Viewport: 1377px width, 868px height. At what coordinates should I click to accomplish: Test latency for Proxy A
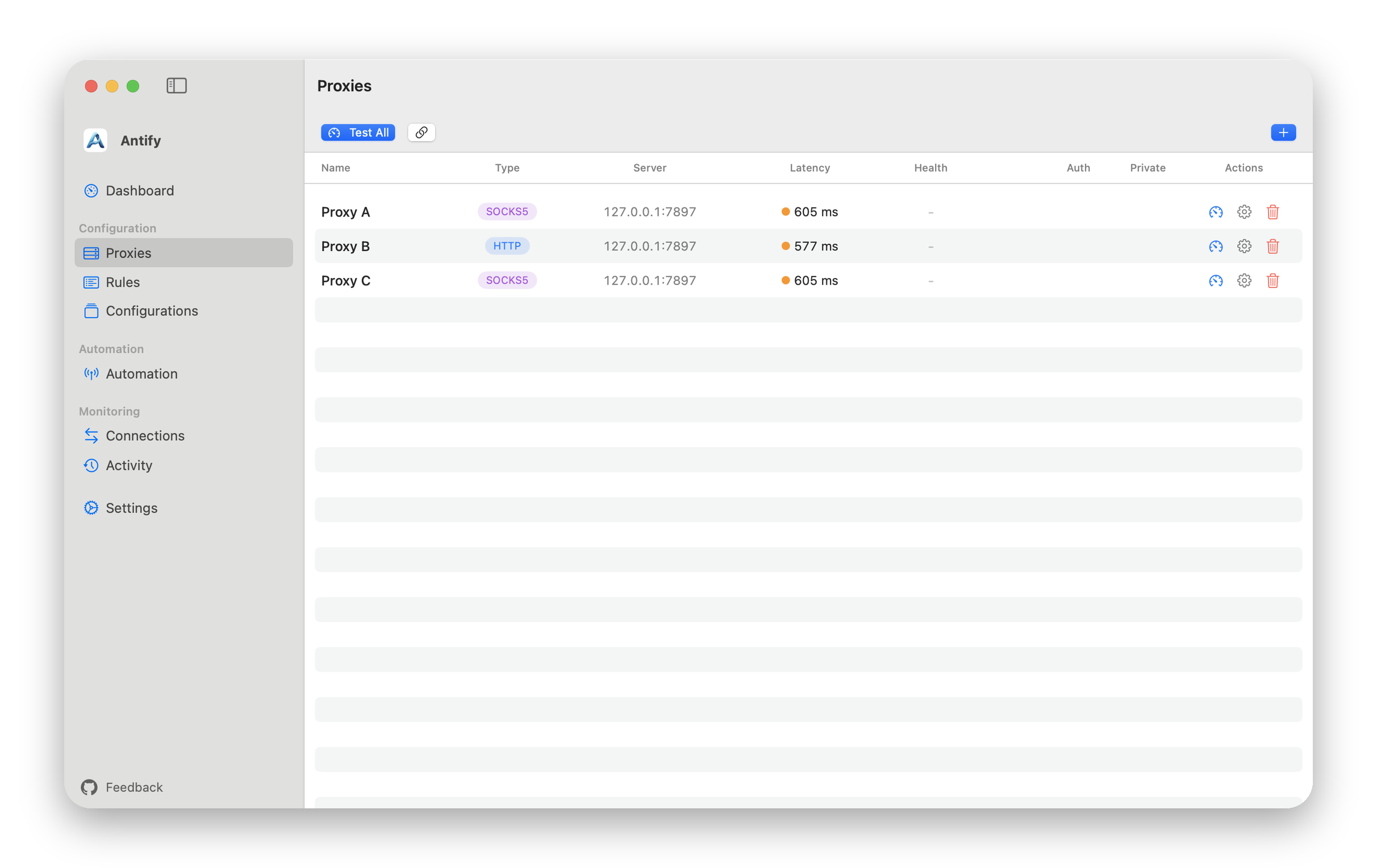[x=1216, y=212]
